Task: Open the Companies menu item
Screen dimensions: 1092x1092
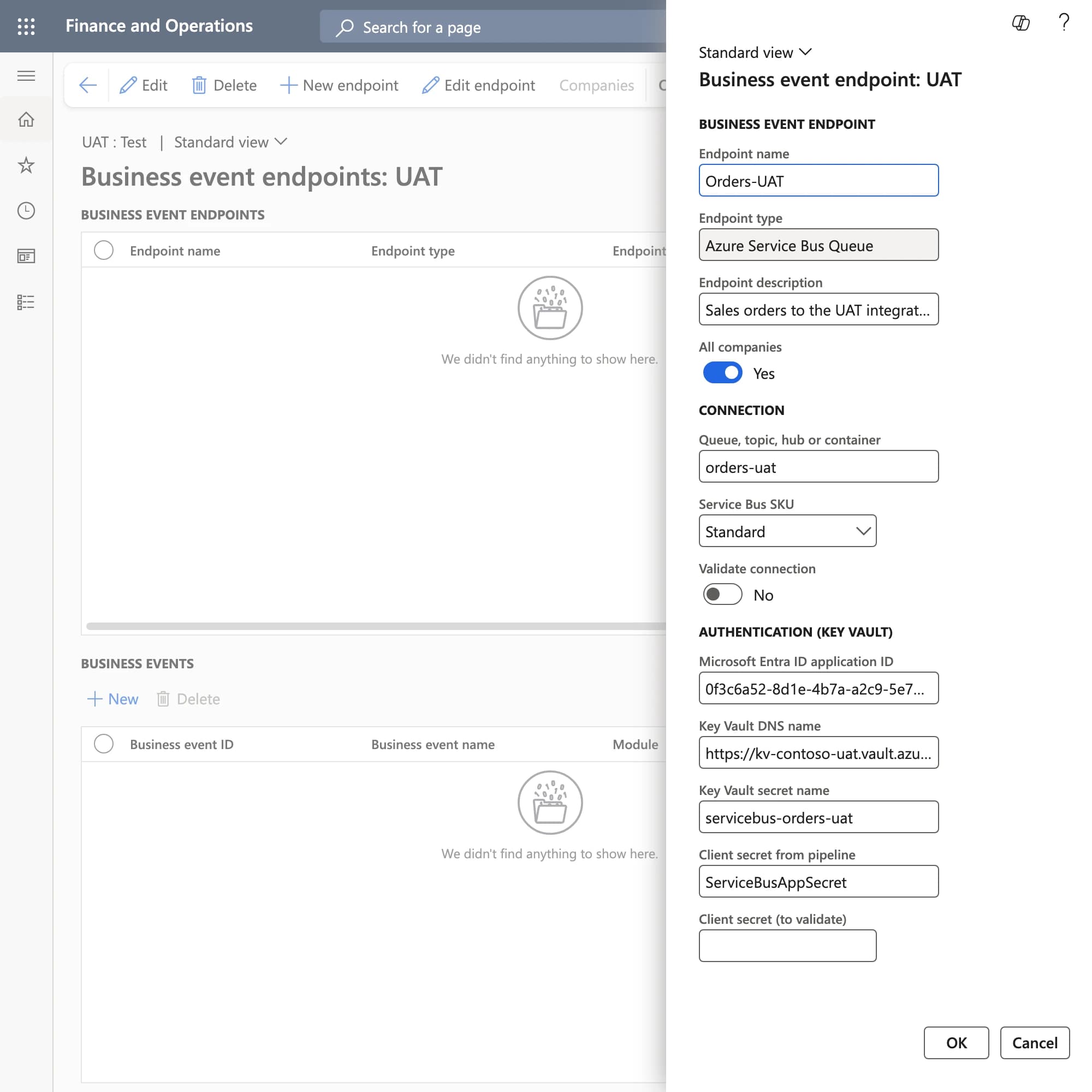Action: point(596,85)
